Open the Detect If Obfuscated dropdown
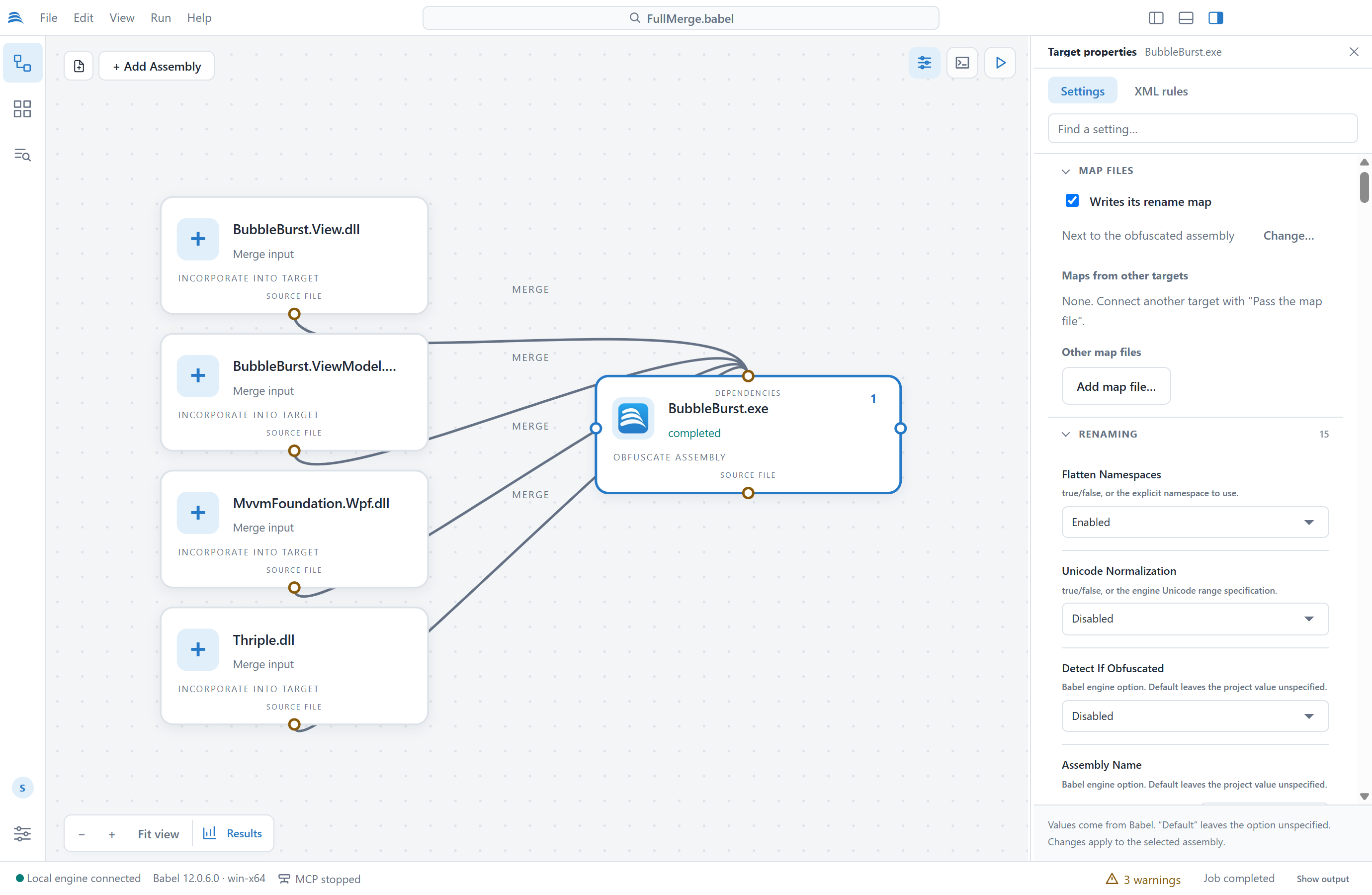 pyautogui.click(x=1195, y=716)
